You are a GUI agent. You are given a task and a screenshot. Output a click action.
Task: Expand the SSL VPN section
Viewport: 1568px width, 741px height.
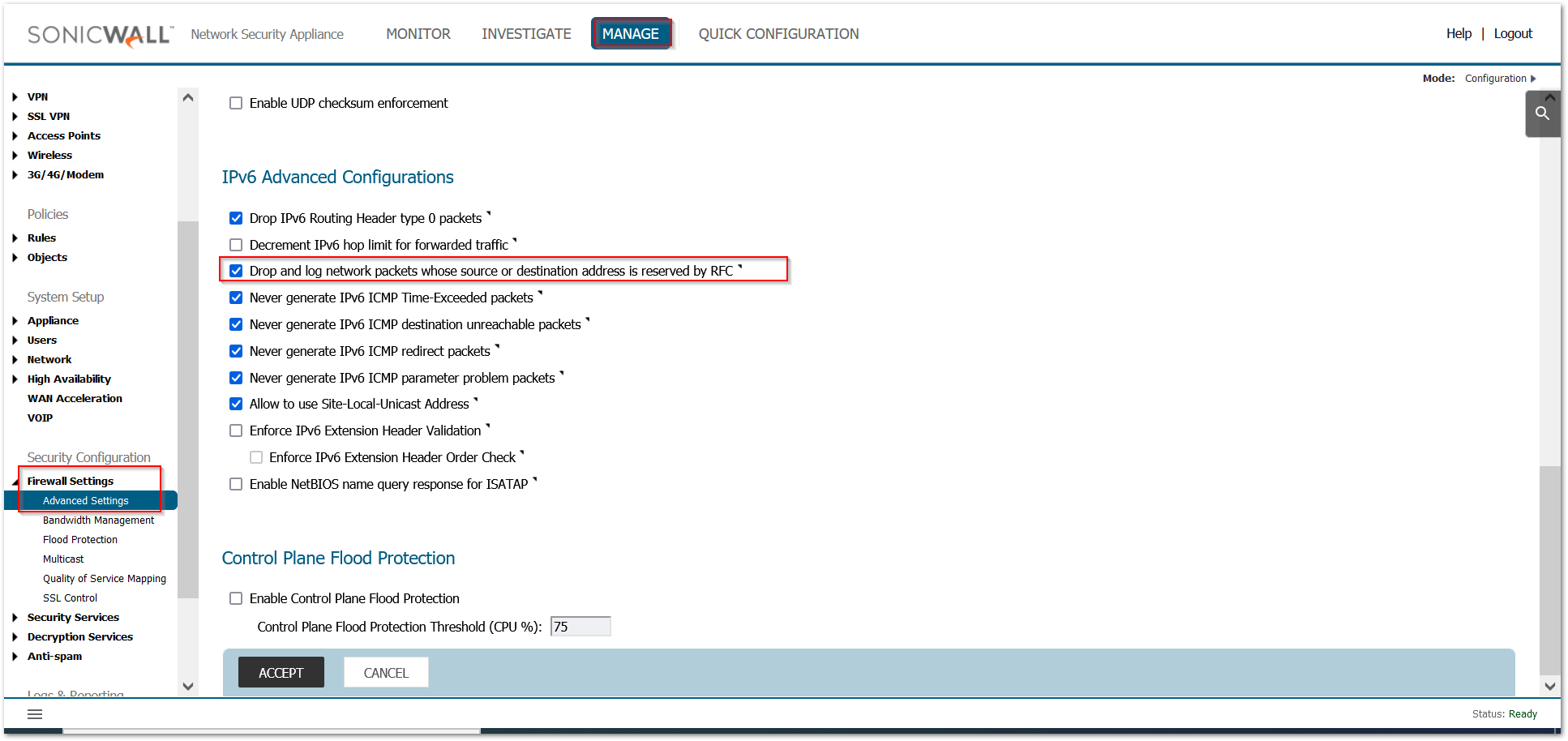point(15,116)
